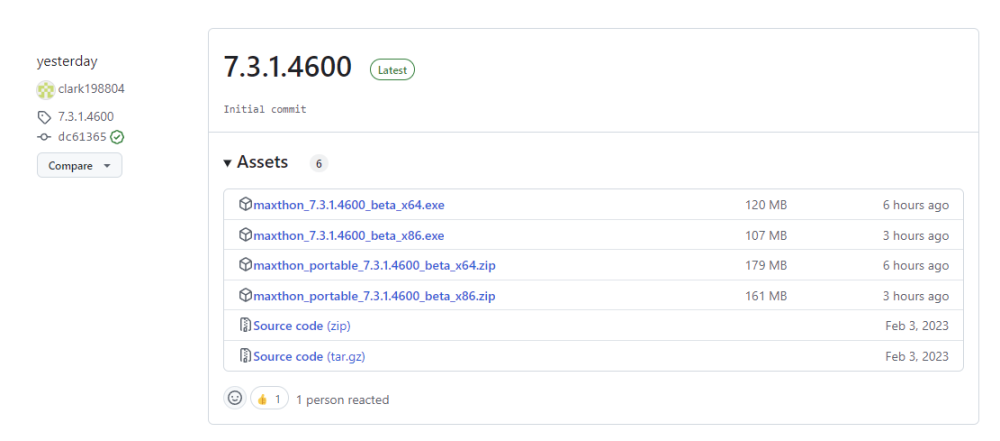Click the clark198804 avatar image
The height and width of the screenshot is (441, 1000).
[46, 90]
